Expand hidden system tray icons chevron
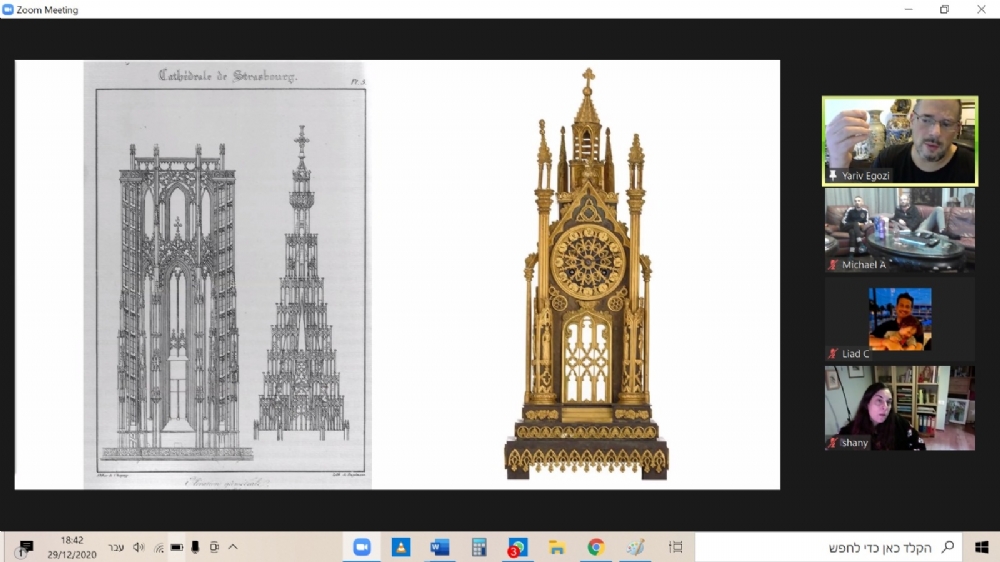 [x=233, y=547]
